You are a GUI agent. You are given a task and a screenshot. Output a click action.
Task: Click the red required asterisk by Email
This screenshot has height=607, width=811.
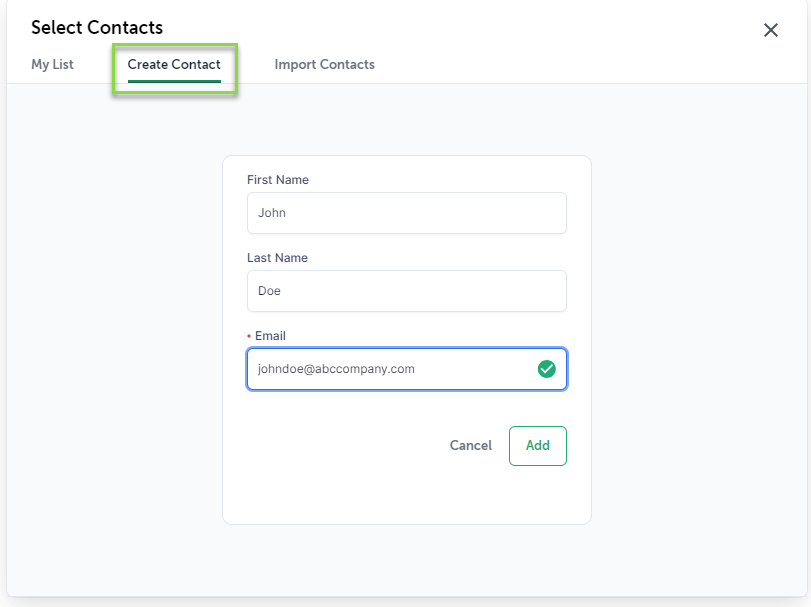249,336
